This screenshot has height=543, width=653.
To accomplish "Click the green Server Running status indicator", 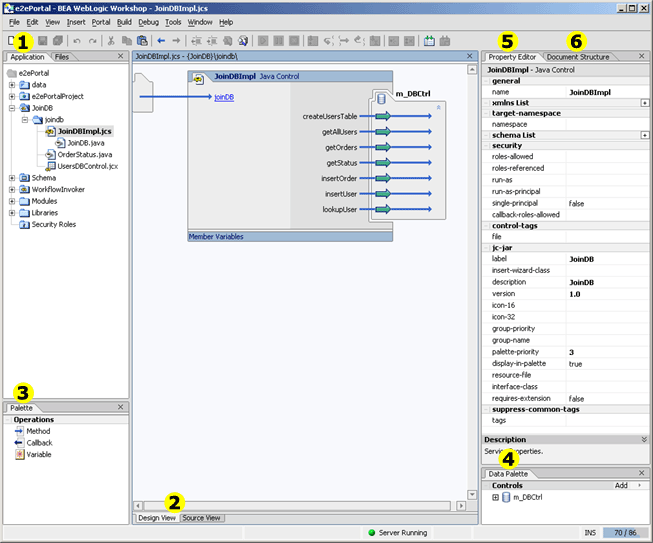I will pyautogui.click(x=371, y=533).
